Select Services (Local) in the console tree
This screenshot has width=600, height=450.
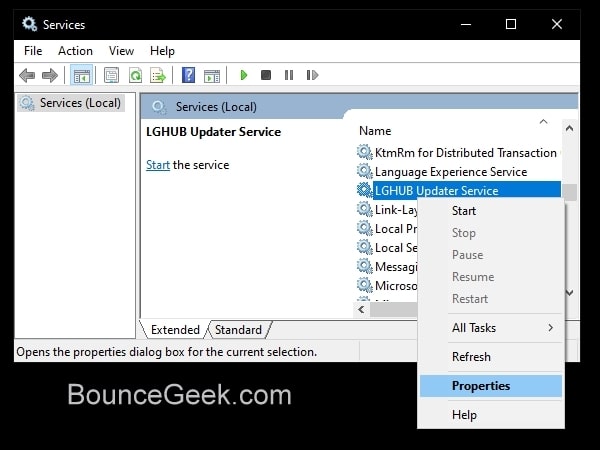pos(71,103)
